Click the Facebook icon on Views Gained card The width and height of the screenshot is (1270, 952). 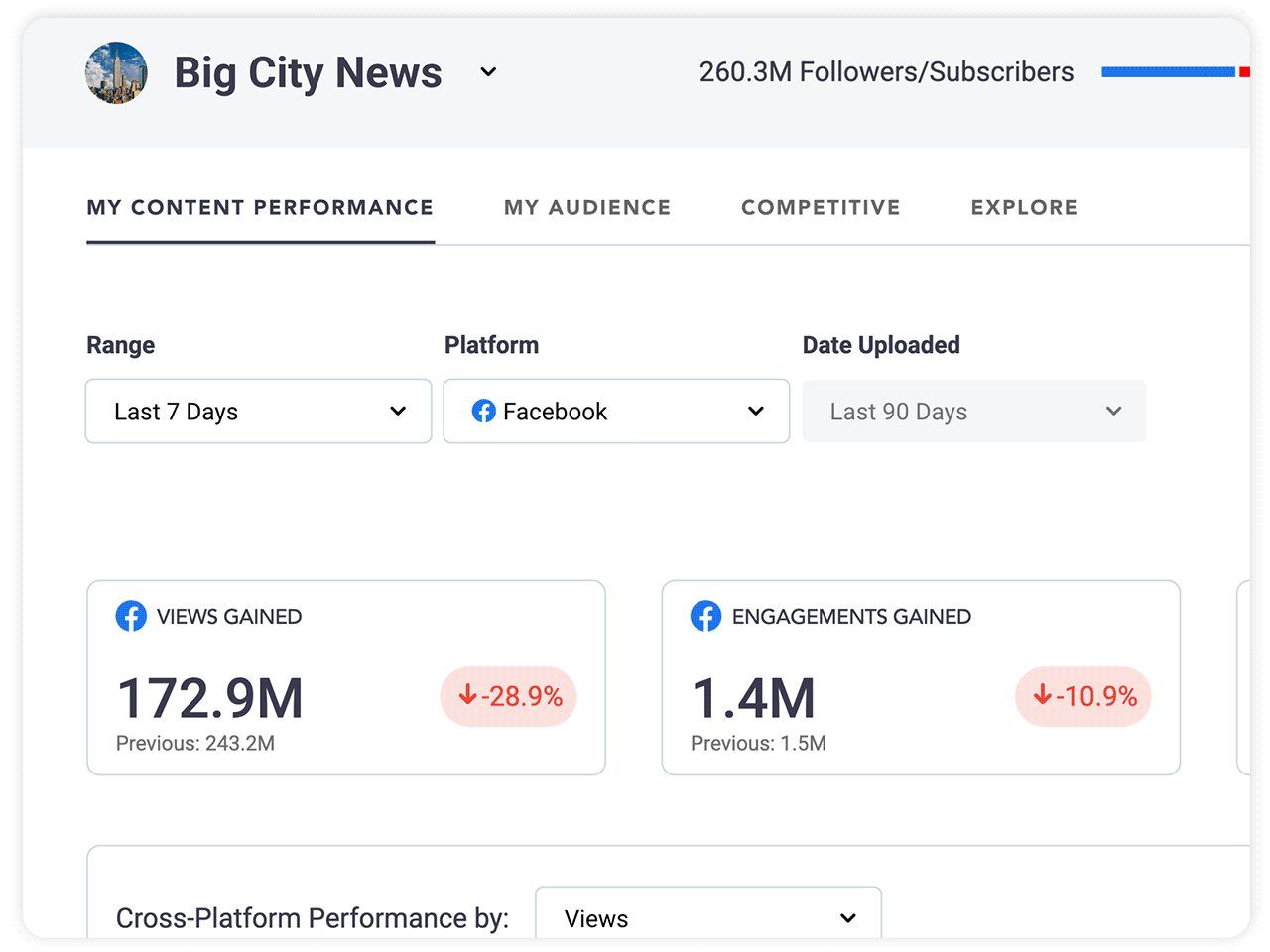[x=131, y=616]
